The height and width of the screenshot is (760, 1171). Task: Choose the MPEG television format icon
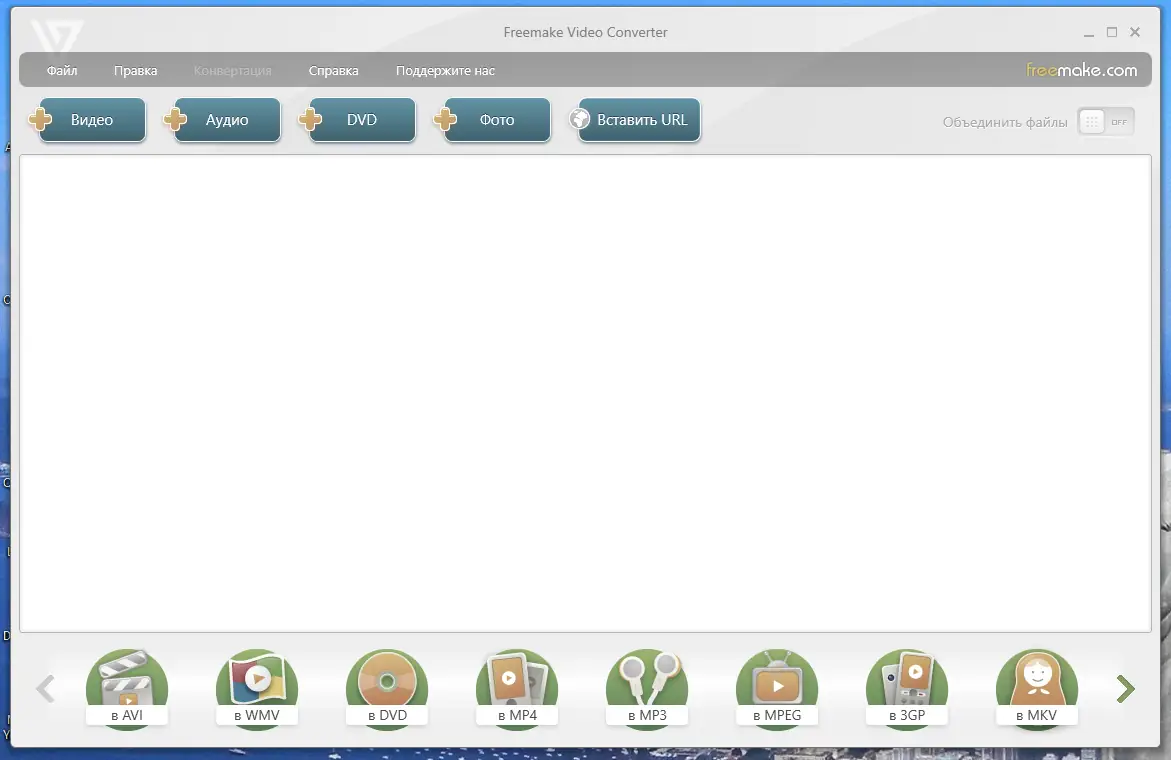click(777, 688)
